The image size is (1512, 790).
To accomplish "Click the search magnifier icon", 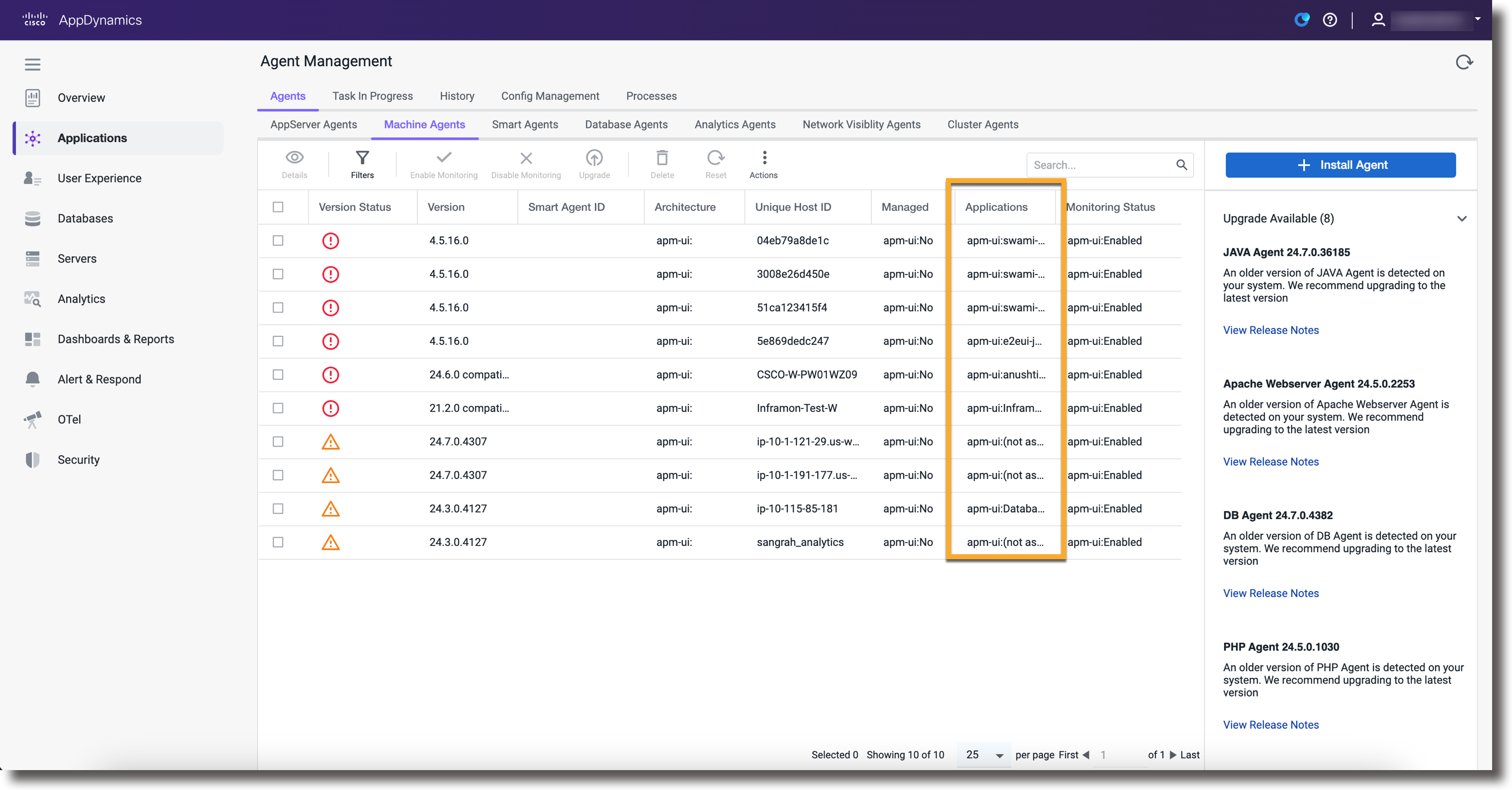I will 1182,165.
